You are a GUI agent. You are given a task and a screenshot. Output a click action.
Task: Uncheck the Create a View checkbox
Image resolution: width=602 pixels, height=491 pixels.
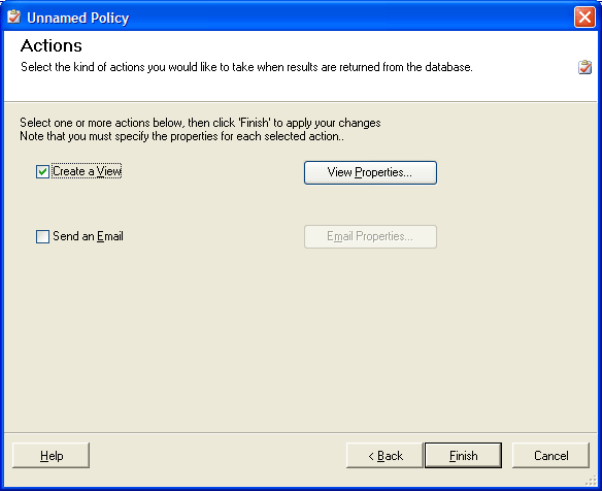[42, 172]
